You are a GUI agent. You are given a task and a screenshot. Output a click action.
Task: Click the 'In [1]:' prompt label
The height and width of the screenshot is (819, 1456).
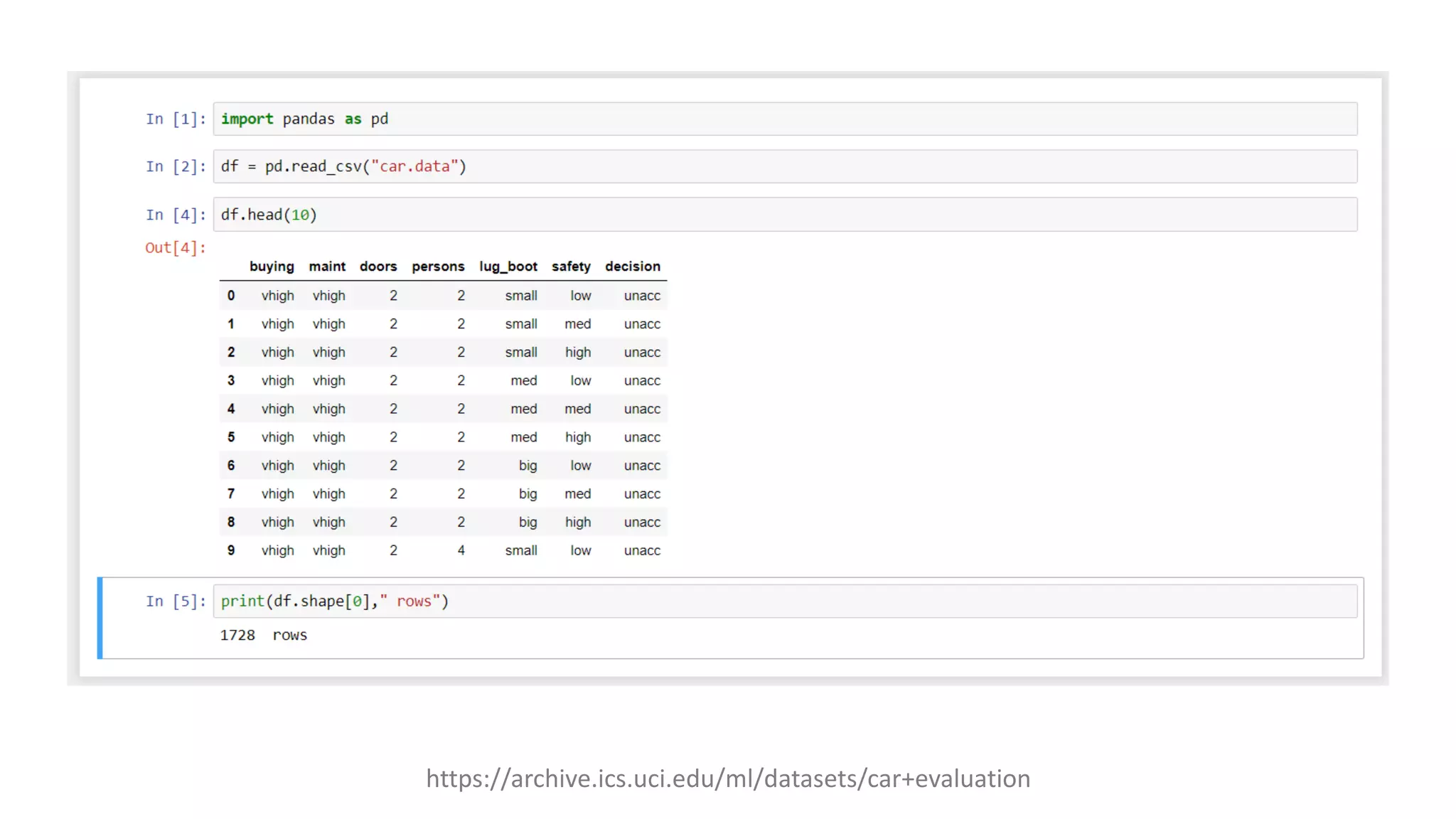(x=176, y=119)
